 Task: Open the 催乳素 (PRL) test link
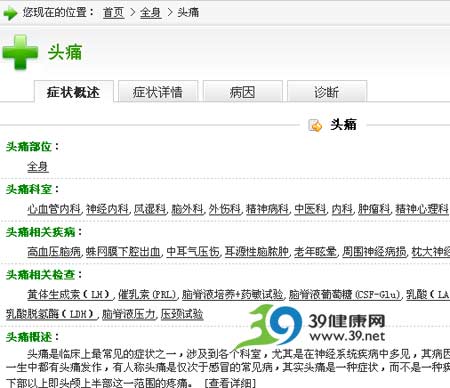tap(147, 295)
